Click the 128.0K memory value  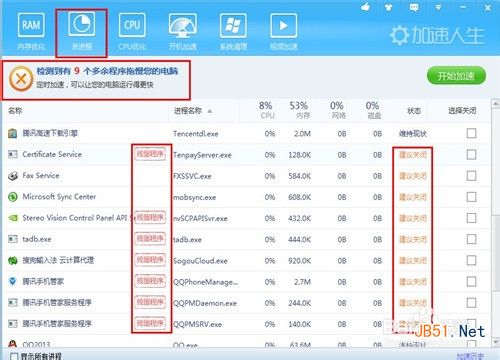pyautogui.click(x=299, y=155)
